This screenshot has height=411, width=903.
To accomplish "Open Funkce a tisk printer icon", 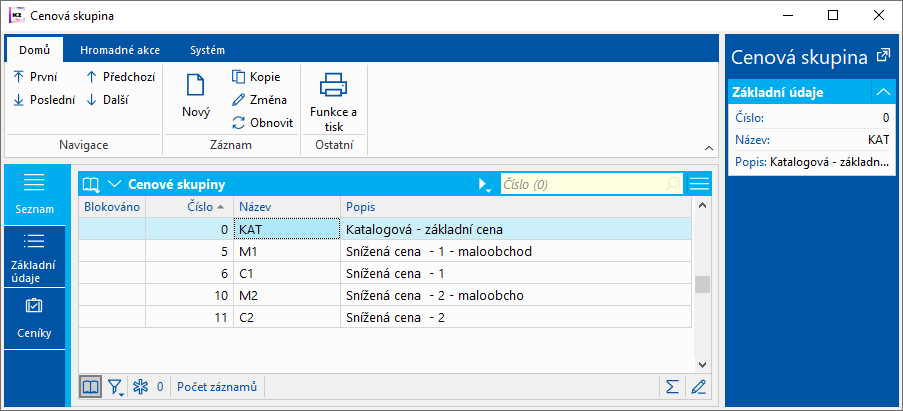I will pos(333,84).
